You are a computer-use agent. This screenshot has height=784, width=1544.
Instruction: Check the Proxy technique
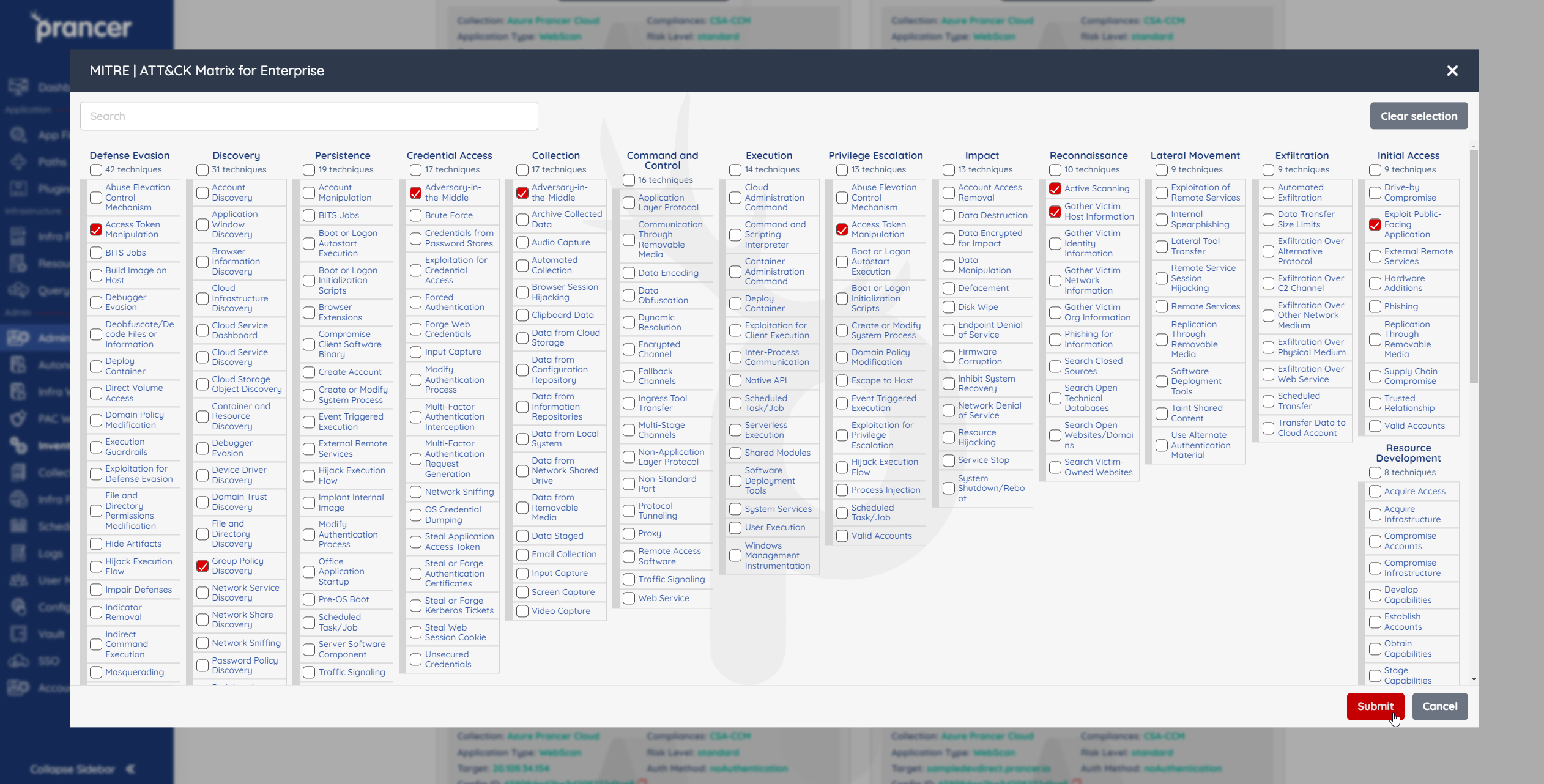(x=629, y=534)
